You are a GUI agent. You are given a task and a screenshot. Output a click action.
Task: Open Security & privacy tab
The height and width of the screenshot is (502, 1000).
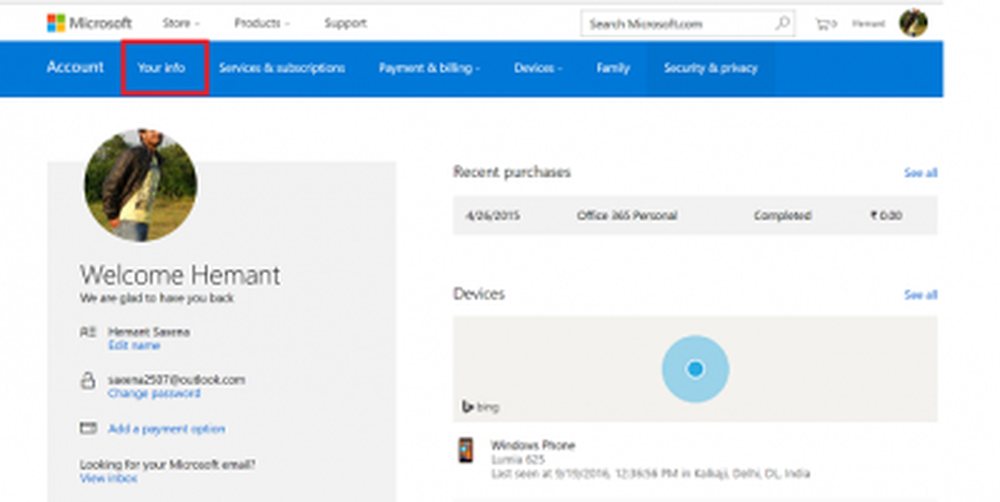click(710, 68)
